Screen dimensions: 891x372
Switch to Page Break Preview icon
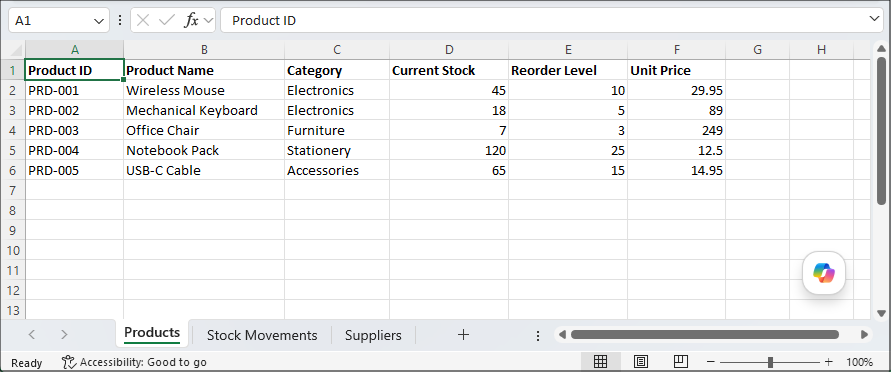click(681, 362)
